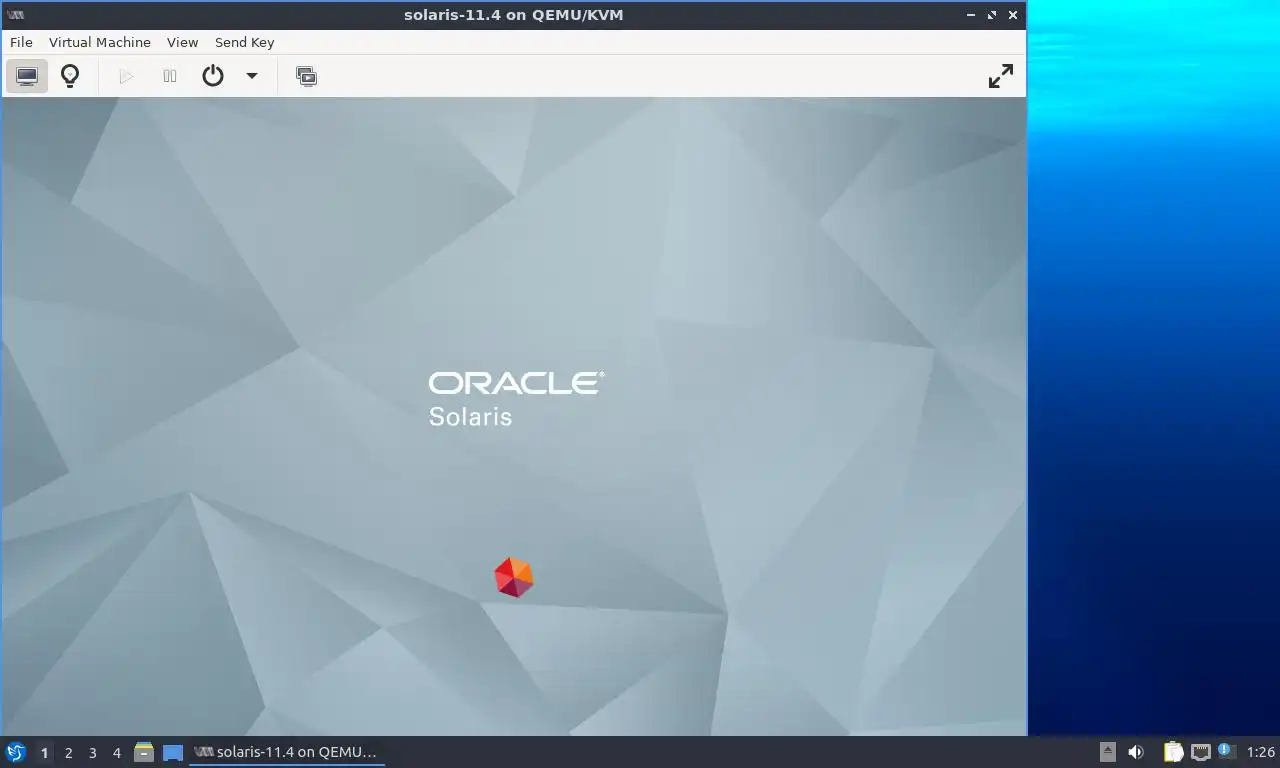This screenshot has height=768, width=1280.
Task: Open the clipboard manager tray icon
Action: click(1173, 752)
